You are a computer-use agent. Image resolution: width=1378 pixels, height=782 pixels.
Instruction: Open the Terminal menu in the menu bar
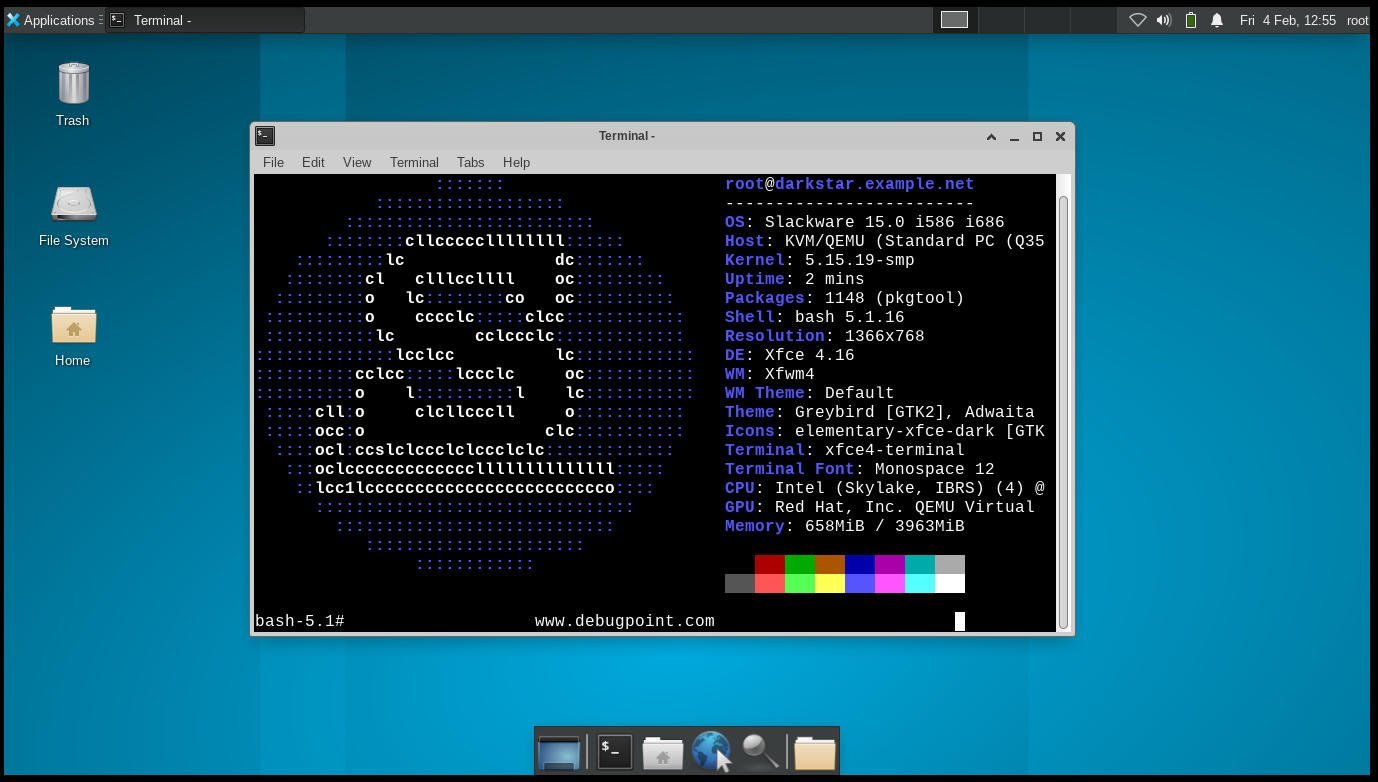tap(413, 162)
